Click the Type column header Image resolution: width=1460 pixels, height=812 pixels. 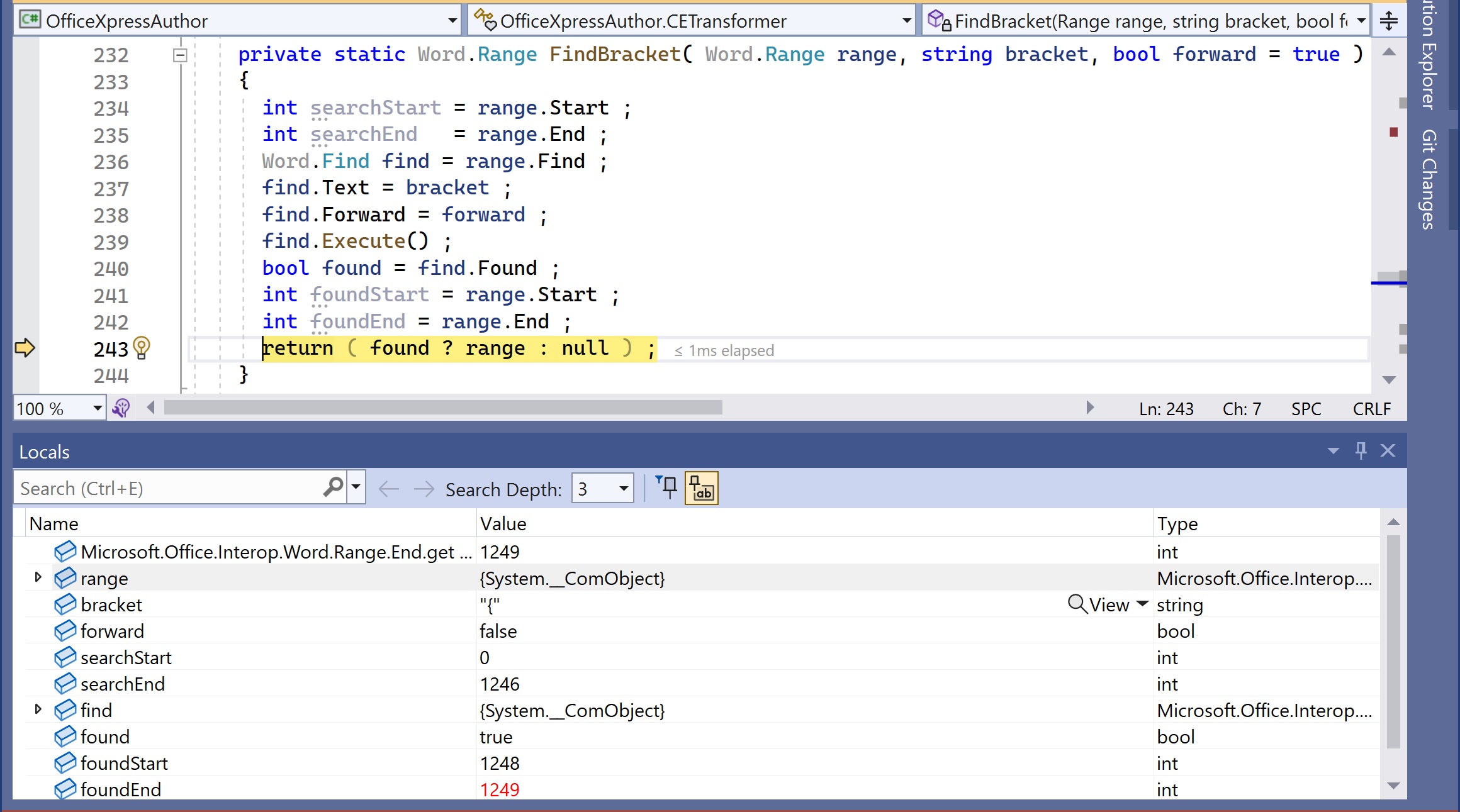(1266, 523)
